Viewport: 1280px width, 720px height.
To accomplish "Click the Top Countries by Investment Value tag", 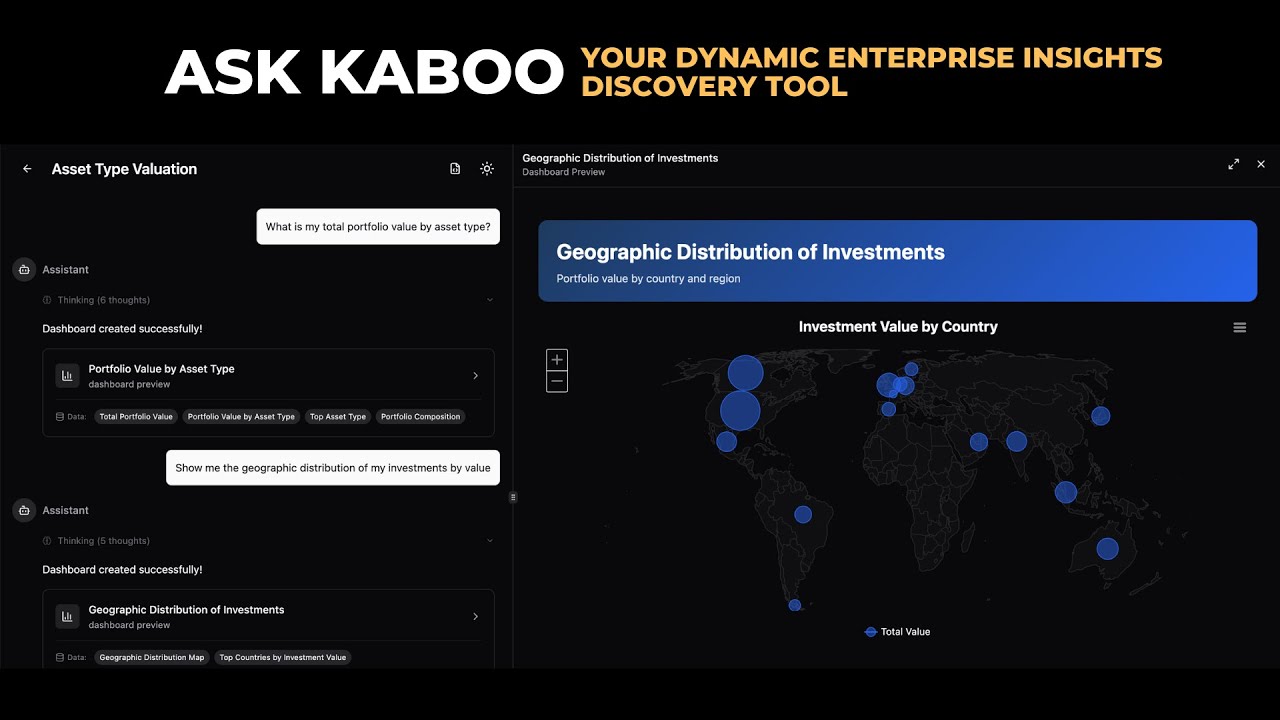I will coord(283,658).
